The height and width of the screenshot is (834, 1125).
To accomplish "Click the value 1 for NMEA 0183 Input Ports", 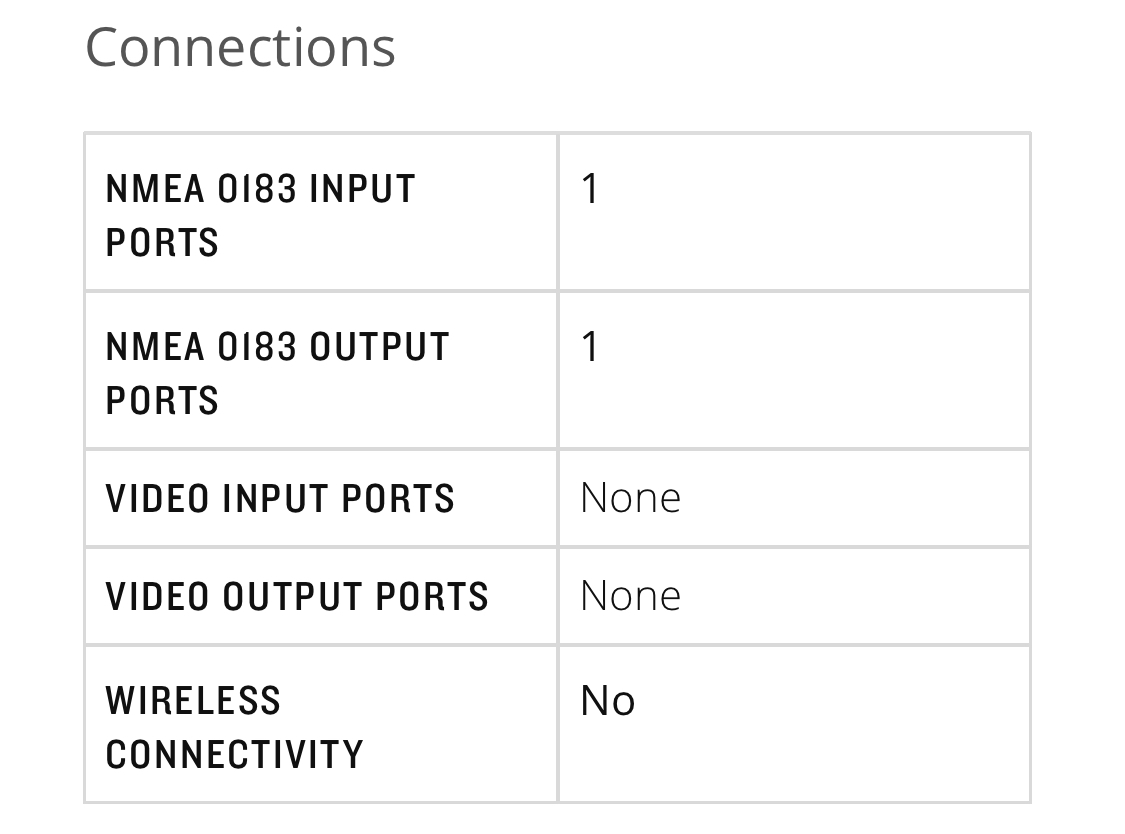I will pyautogui.click(x=590, y=189).
